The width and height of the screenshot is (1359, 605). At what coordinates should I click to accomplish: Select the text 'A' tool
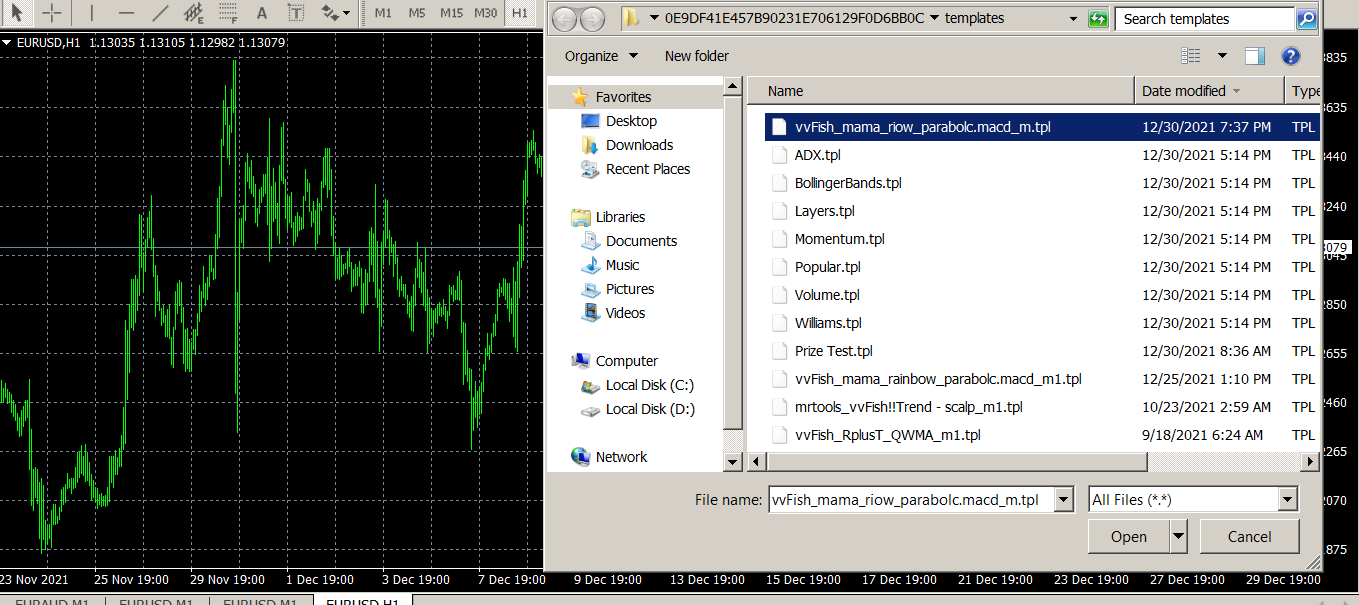(x=262, y=13)
